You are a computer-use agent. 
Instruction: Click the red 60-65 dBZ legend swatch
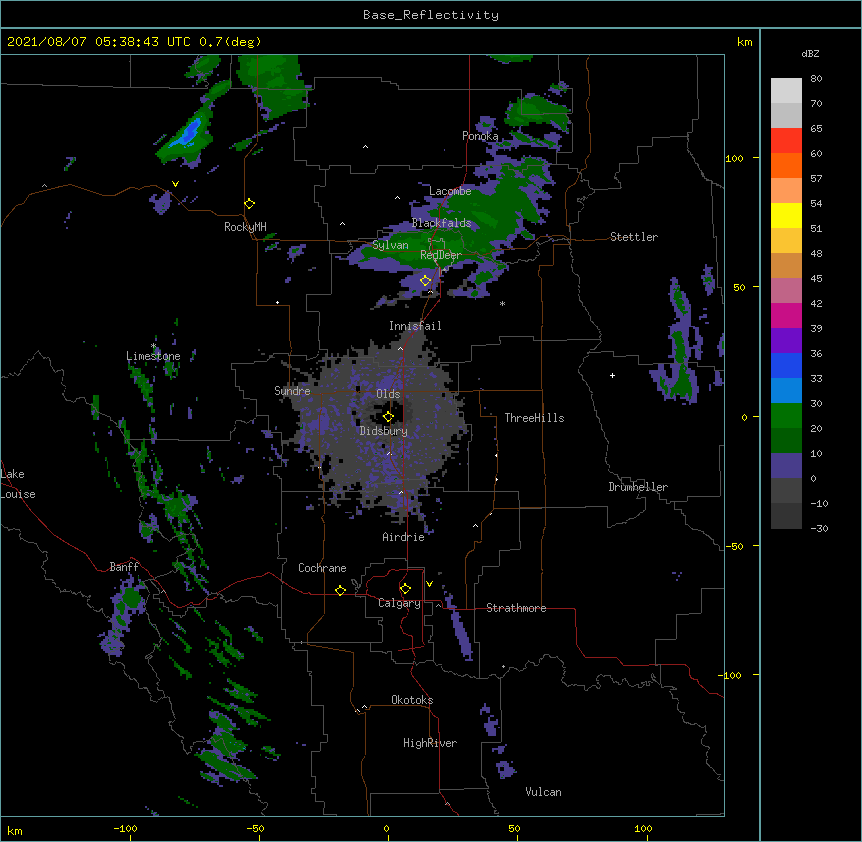(786, 140)
